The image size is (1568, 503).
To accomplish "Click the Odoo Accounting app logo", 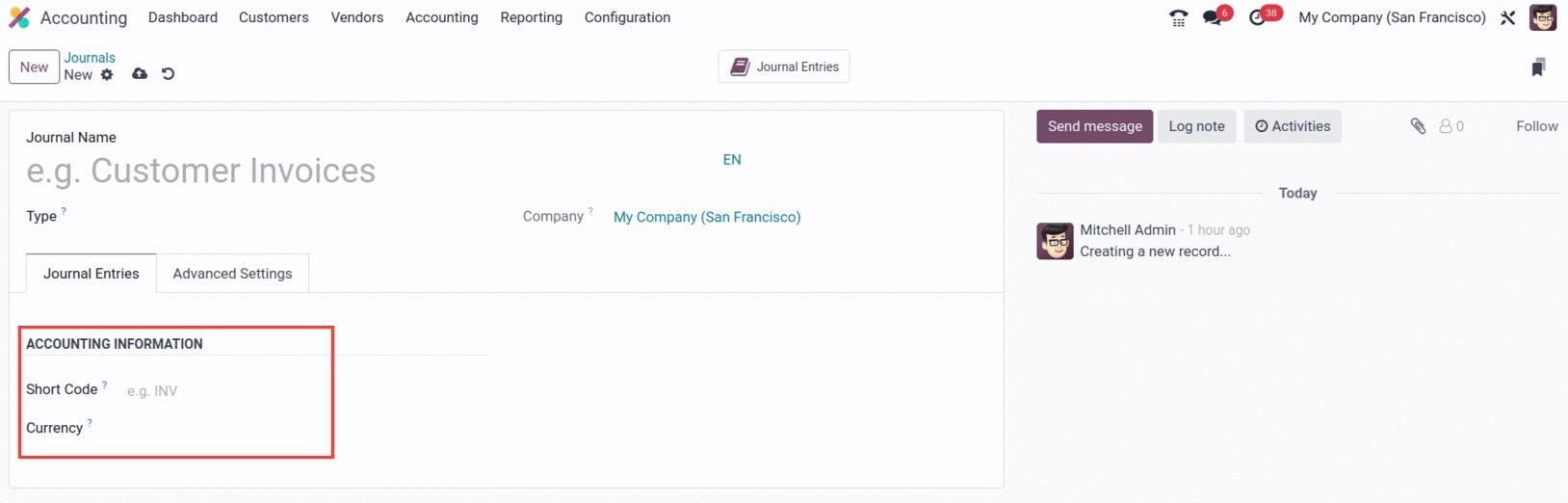I will 19,17.
